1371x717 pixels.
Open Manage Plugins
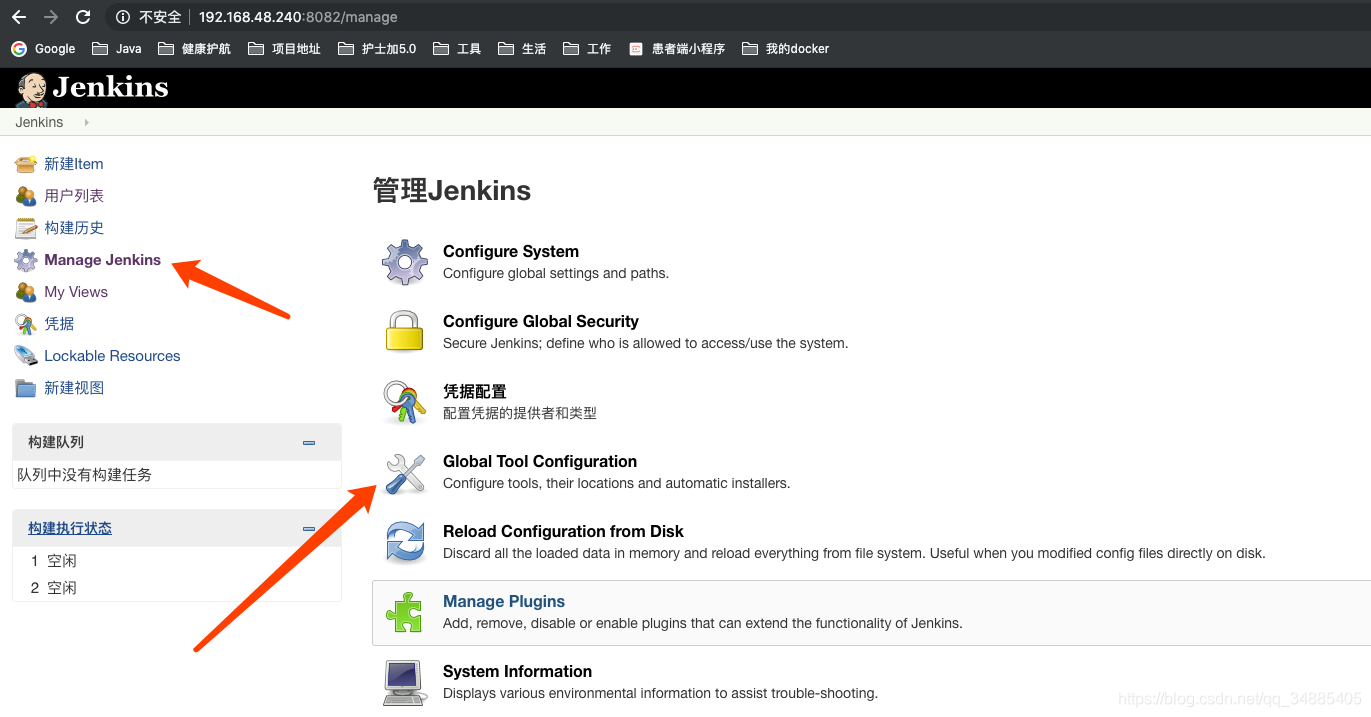(x=504, y=602)
